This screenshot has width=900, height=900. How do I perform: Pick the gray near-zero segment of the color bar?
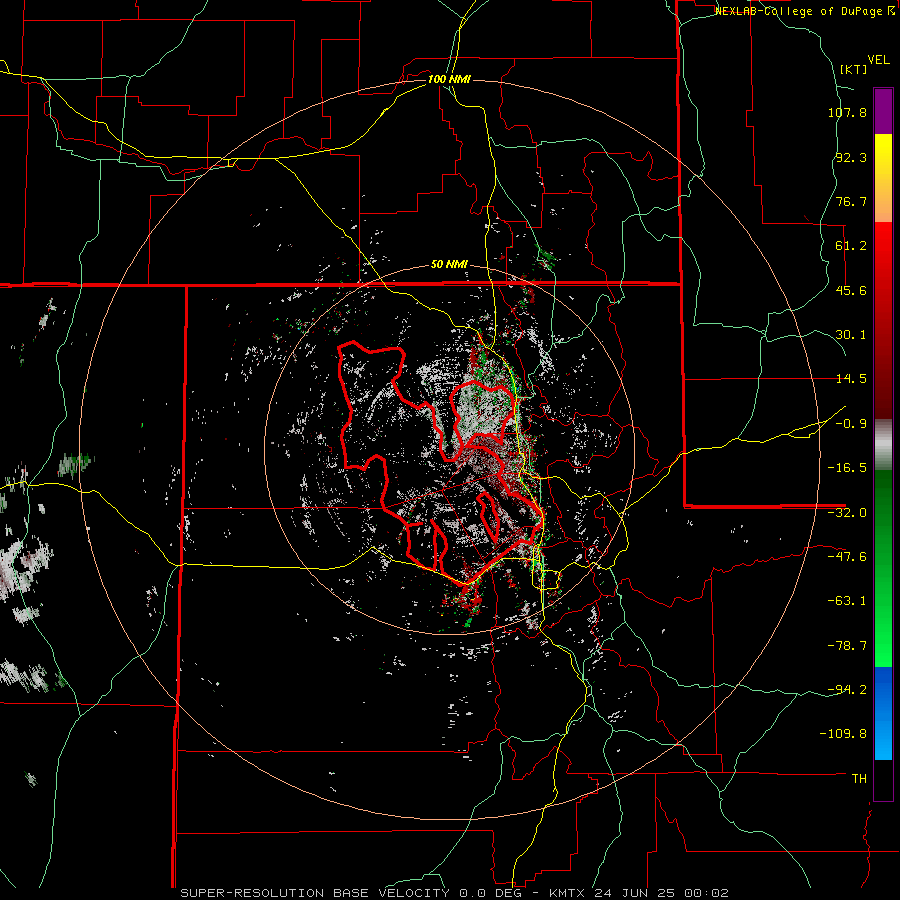[x=883, y=442]
